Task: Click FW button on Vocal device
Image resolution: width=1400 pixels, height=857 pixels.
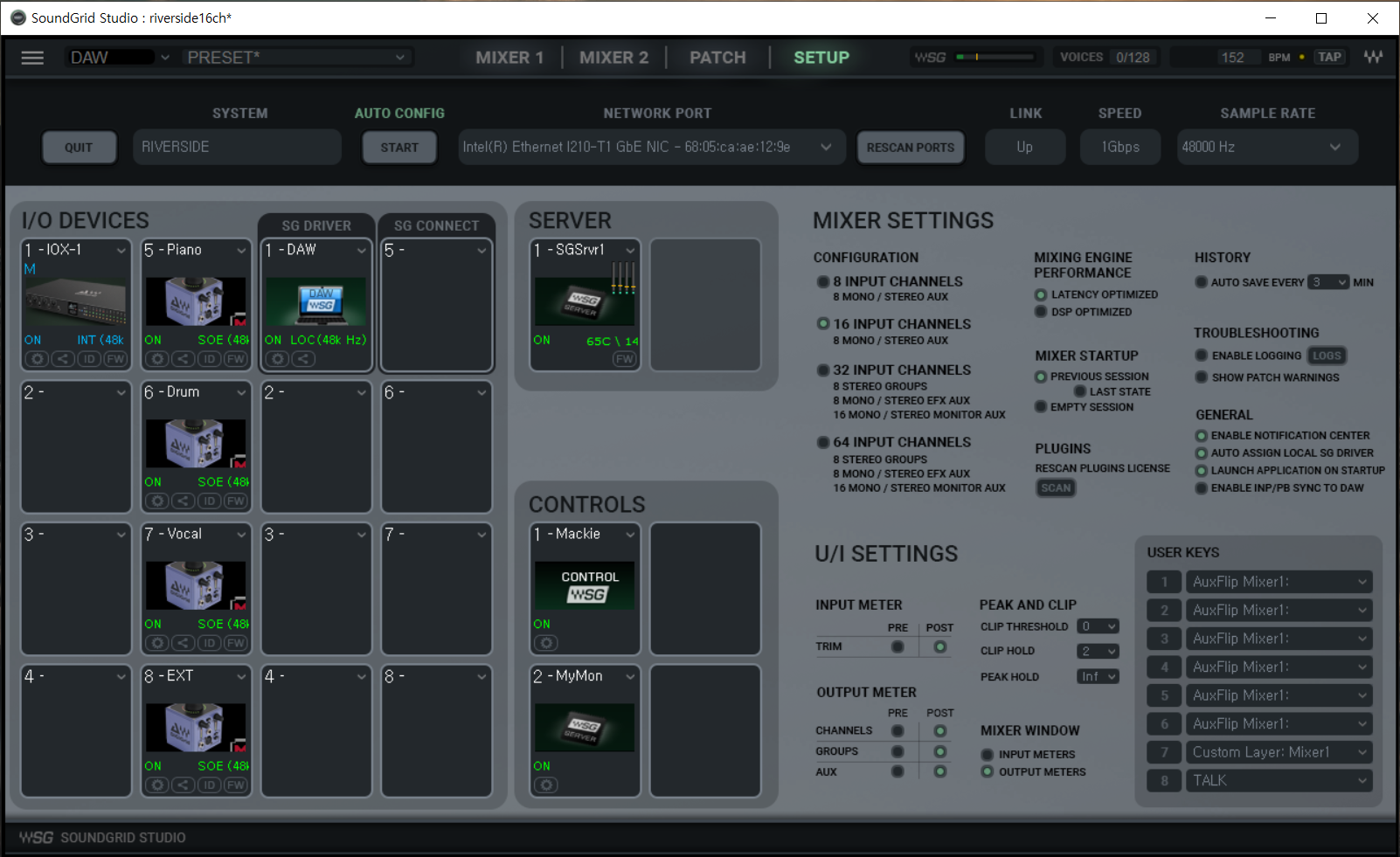Action: [x=236, y=644]
